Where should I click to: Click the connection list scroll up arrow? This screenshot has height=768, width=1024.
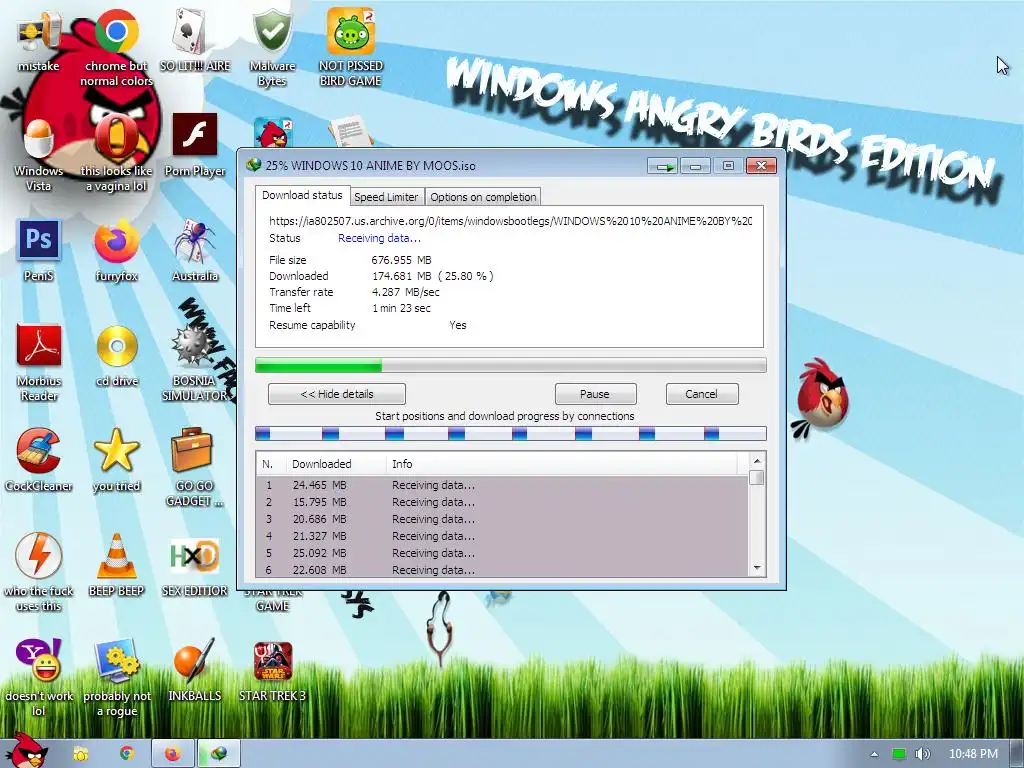coord(757,461)
